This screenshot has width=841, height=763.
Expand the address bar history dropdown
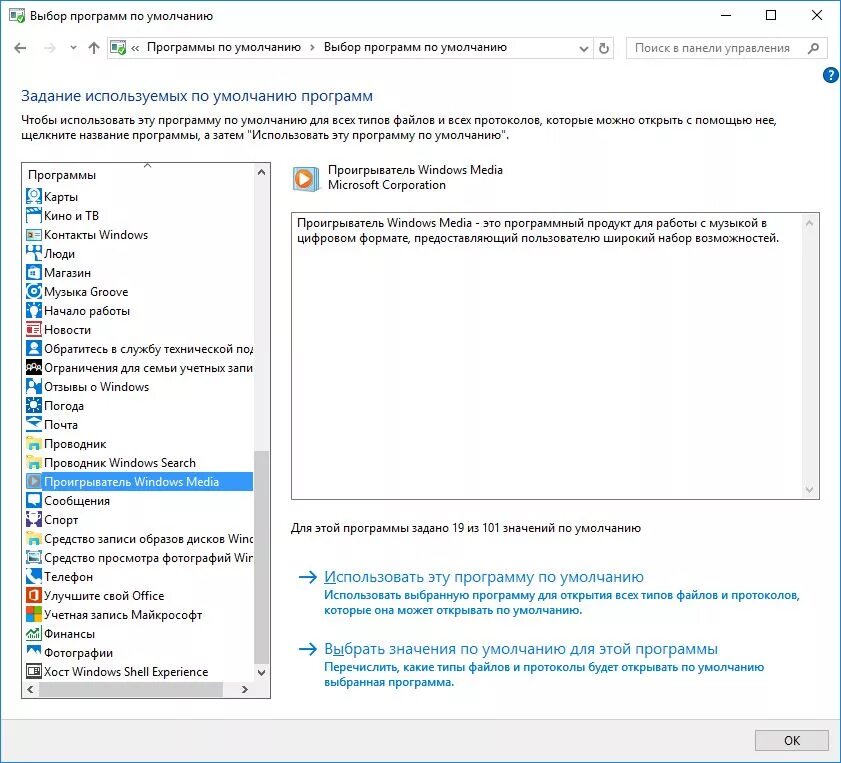click(584, 49)
